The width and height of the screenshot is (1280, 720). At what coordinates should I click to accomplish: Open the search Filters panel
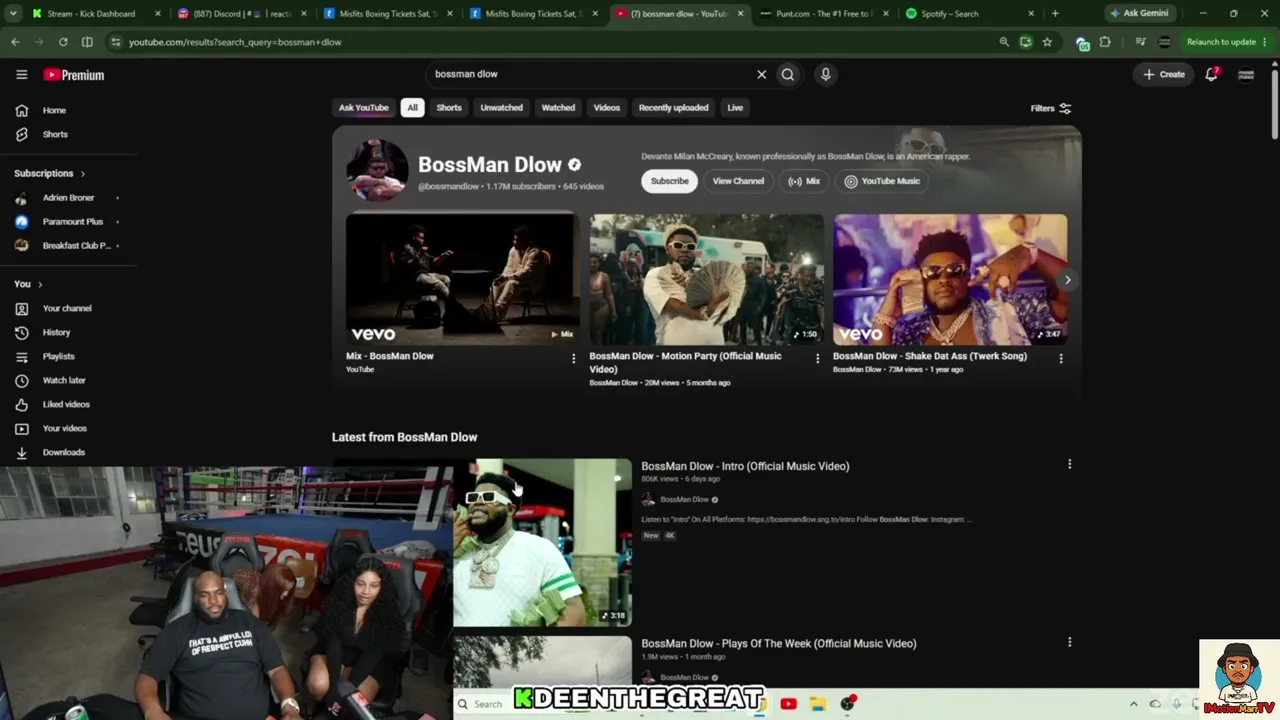pyautogui.click(x=1051, y=108)
